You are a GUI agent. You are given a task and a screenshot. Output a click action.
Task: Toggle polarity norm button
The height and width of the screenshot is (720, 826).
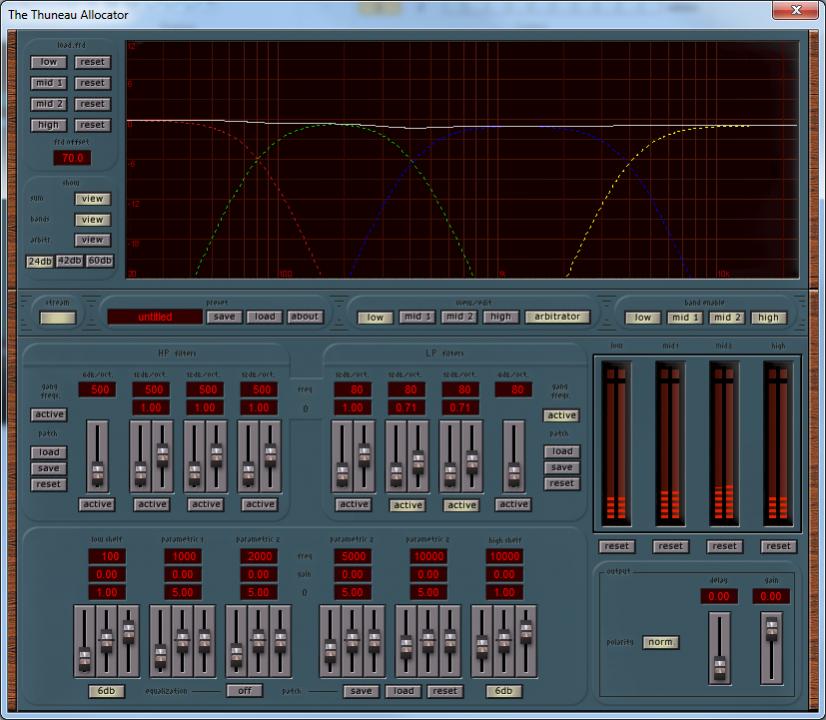coord(661,643)
